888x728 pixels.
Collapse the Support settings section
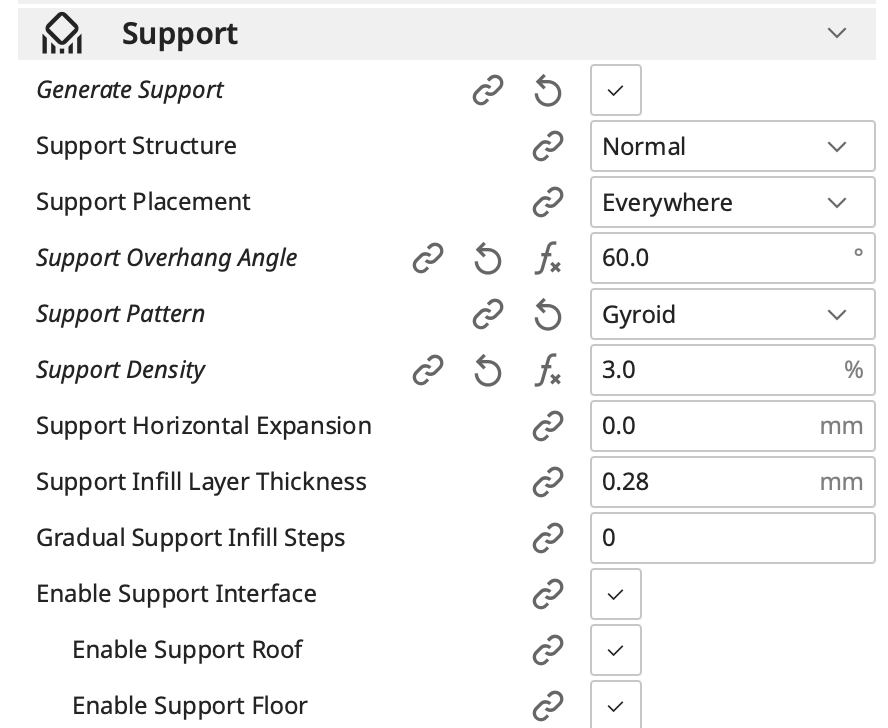837,33
